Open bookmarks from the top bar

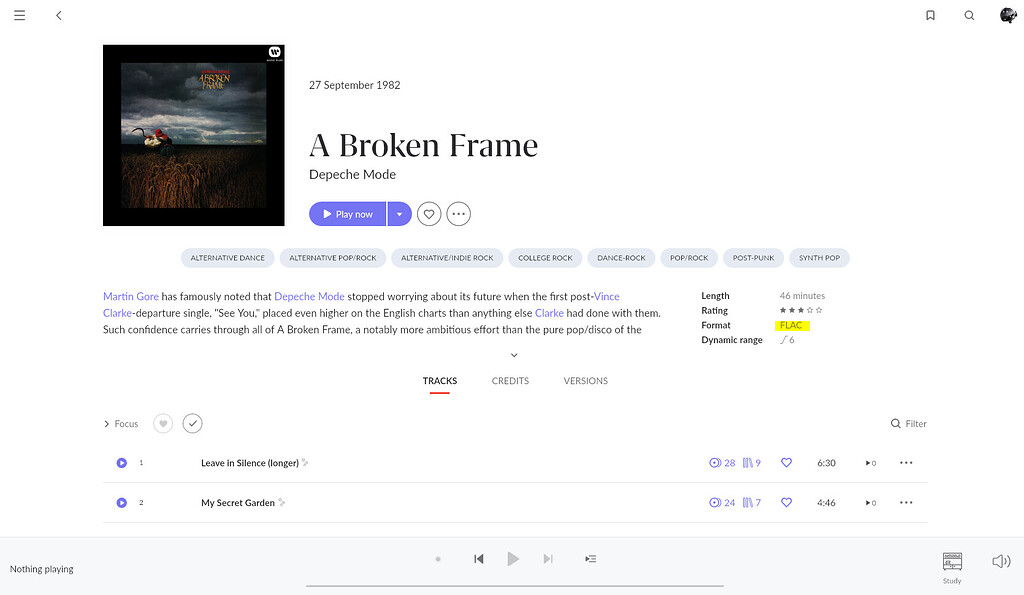coord(930,15)
